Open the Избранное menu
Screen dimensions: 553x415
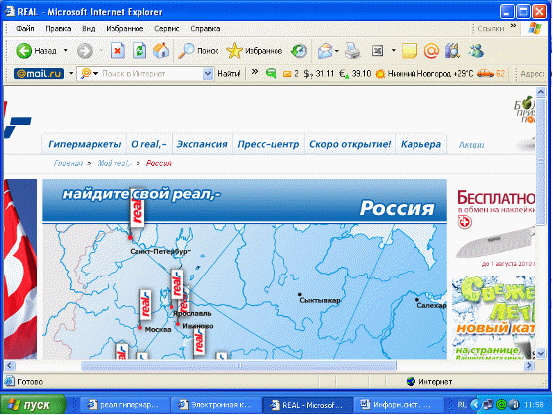pos(124,29)
